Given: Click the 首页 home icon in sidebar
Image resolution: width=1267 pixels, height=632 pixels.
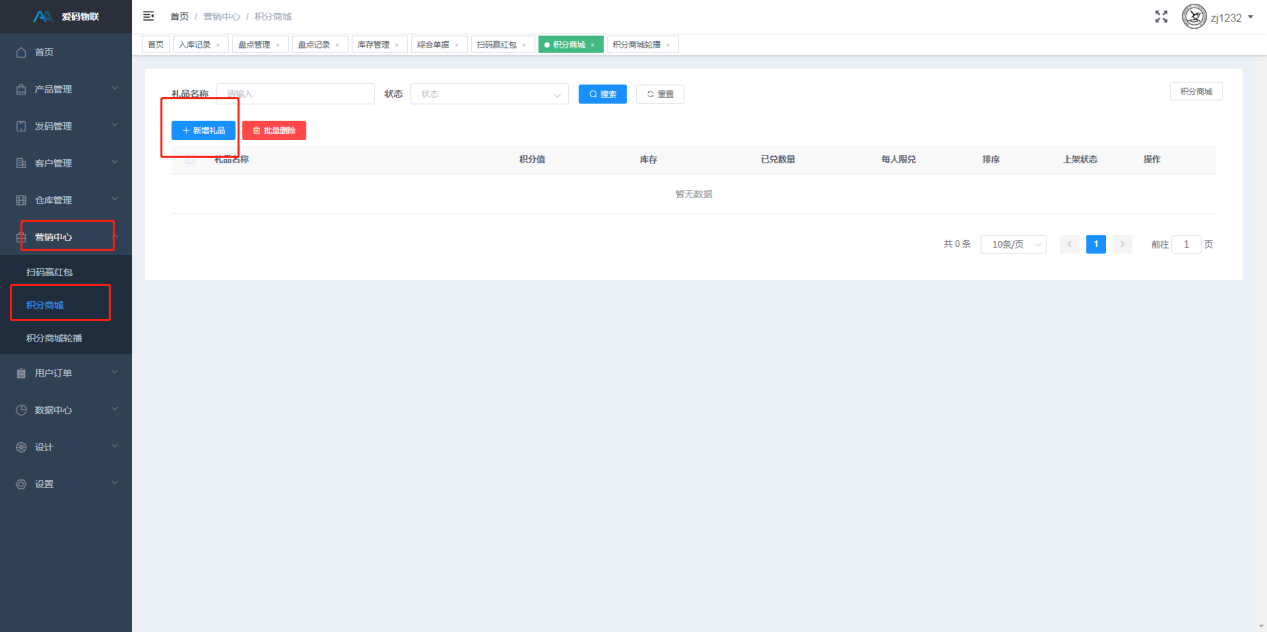Looking at the screenshot, I should pyautogui.click(x=21, y=52).
